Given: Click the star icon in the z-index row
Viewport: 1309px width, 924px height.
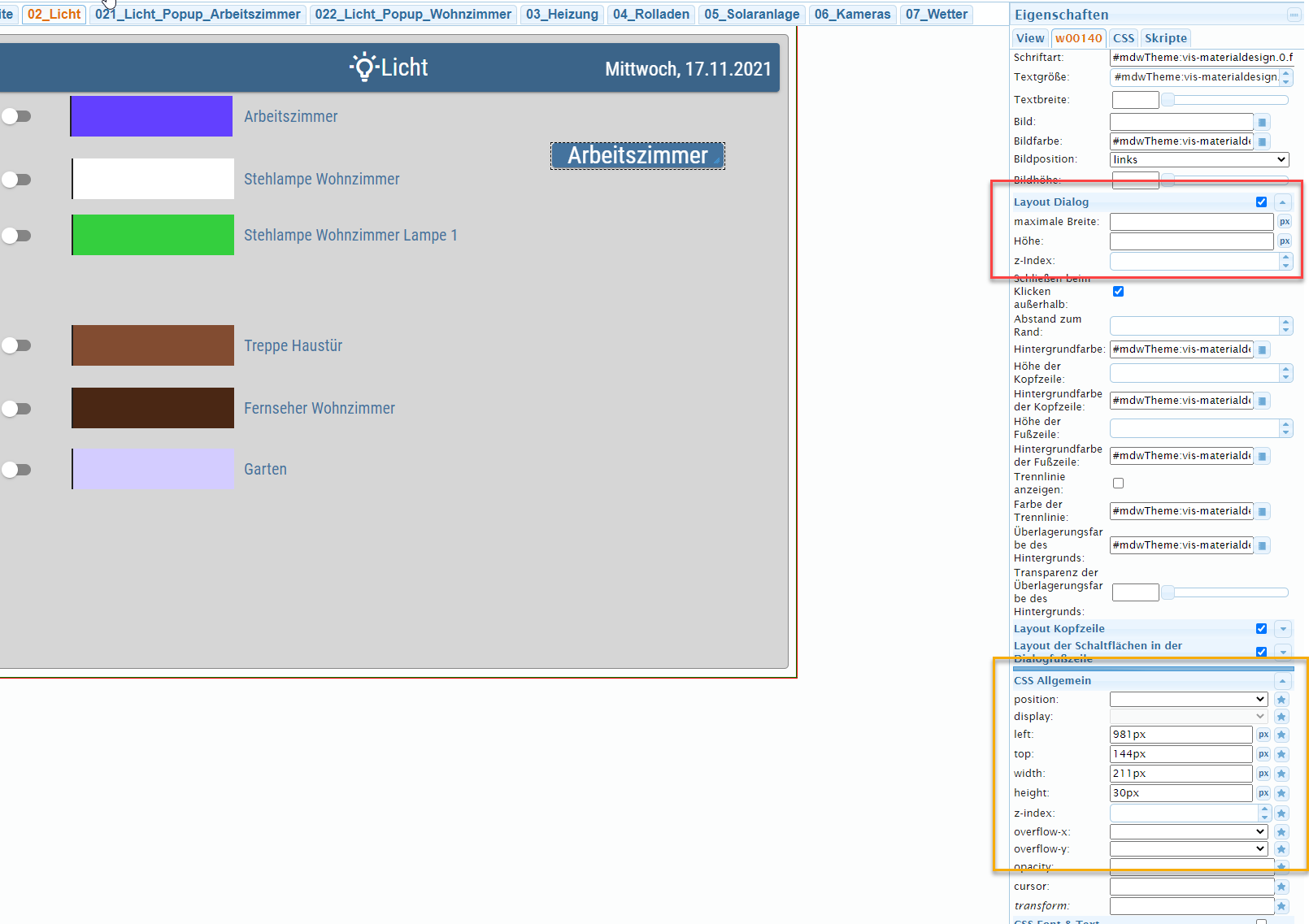Looking at the screenshot, I should [1282, 813].
